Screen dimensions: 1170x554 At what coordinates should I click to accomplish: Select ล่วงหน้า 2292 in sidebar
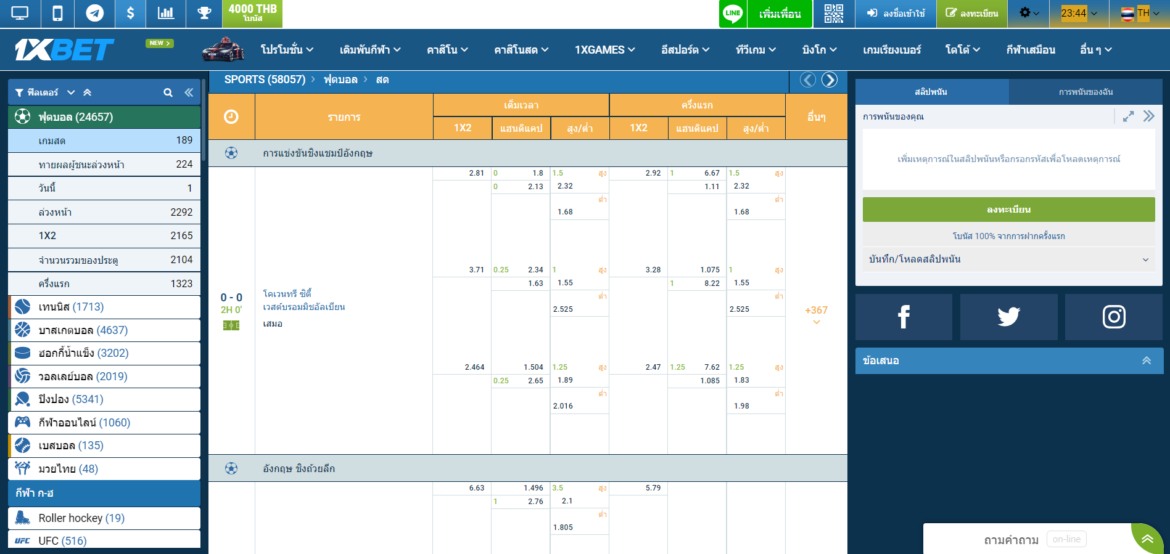104,212
